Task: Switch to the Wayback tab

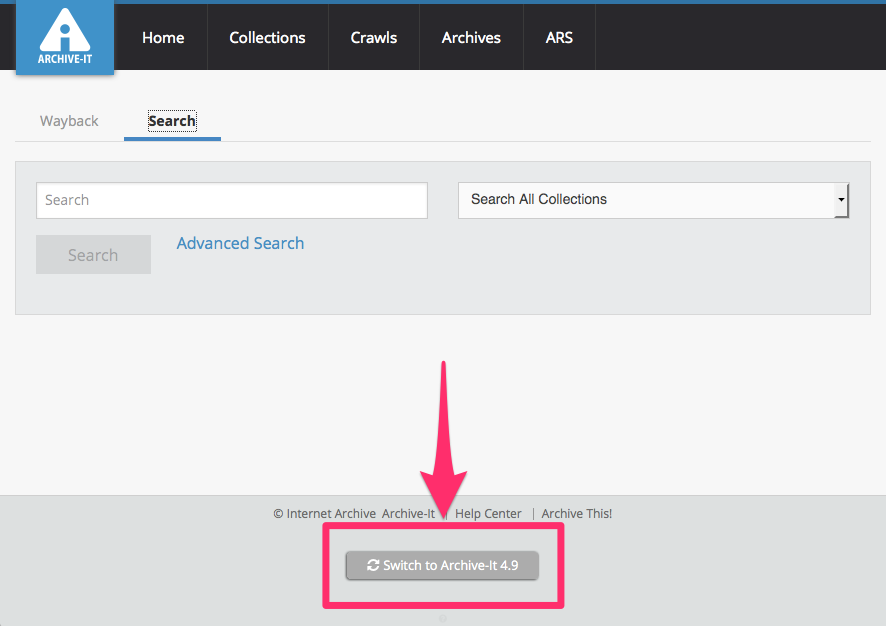Action: (x=69, y=121)
